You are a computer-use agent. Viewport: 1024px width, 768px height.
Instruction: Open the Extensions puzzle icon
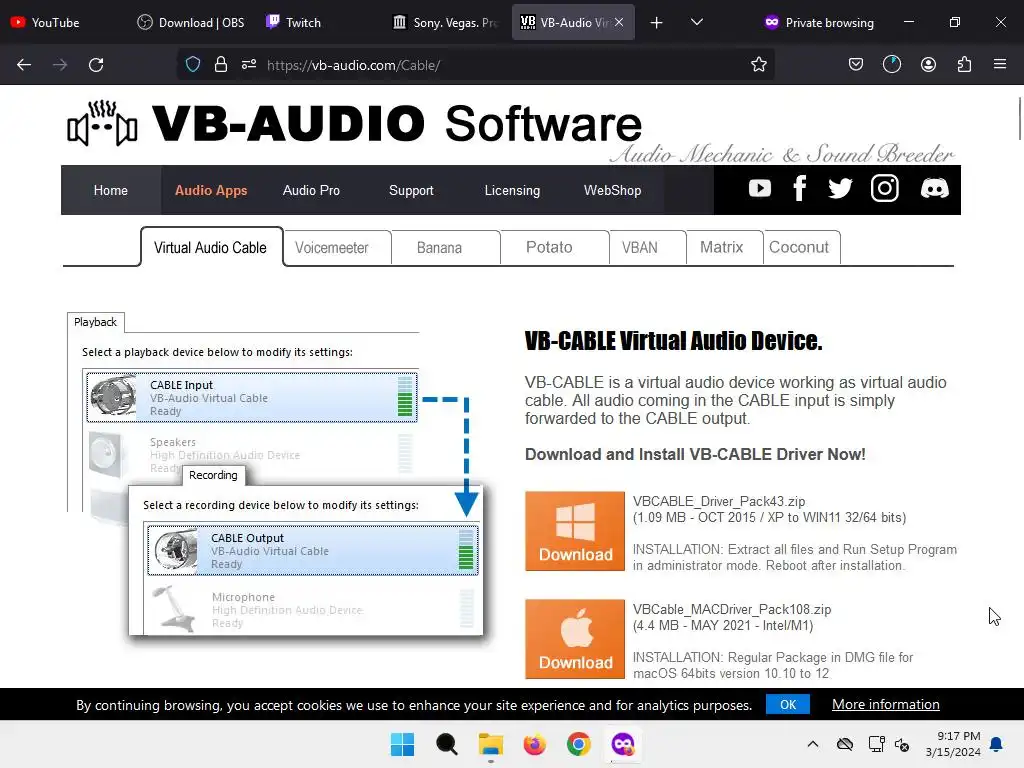[964, 65]
